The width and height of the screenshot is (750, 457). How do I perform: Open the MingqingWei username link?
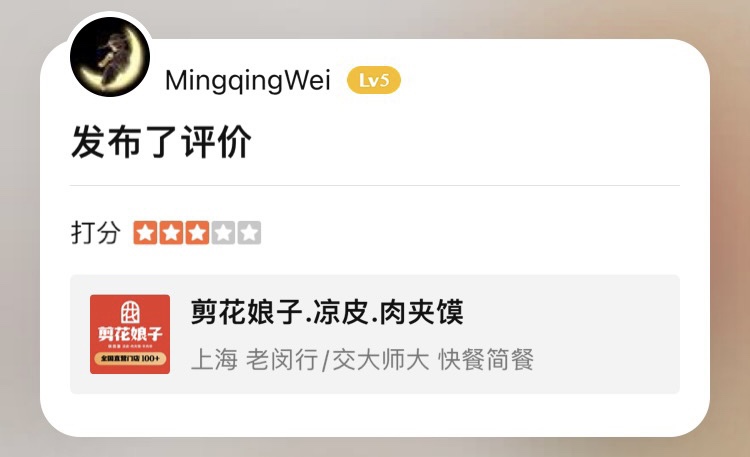248,80
